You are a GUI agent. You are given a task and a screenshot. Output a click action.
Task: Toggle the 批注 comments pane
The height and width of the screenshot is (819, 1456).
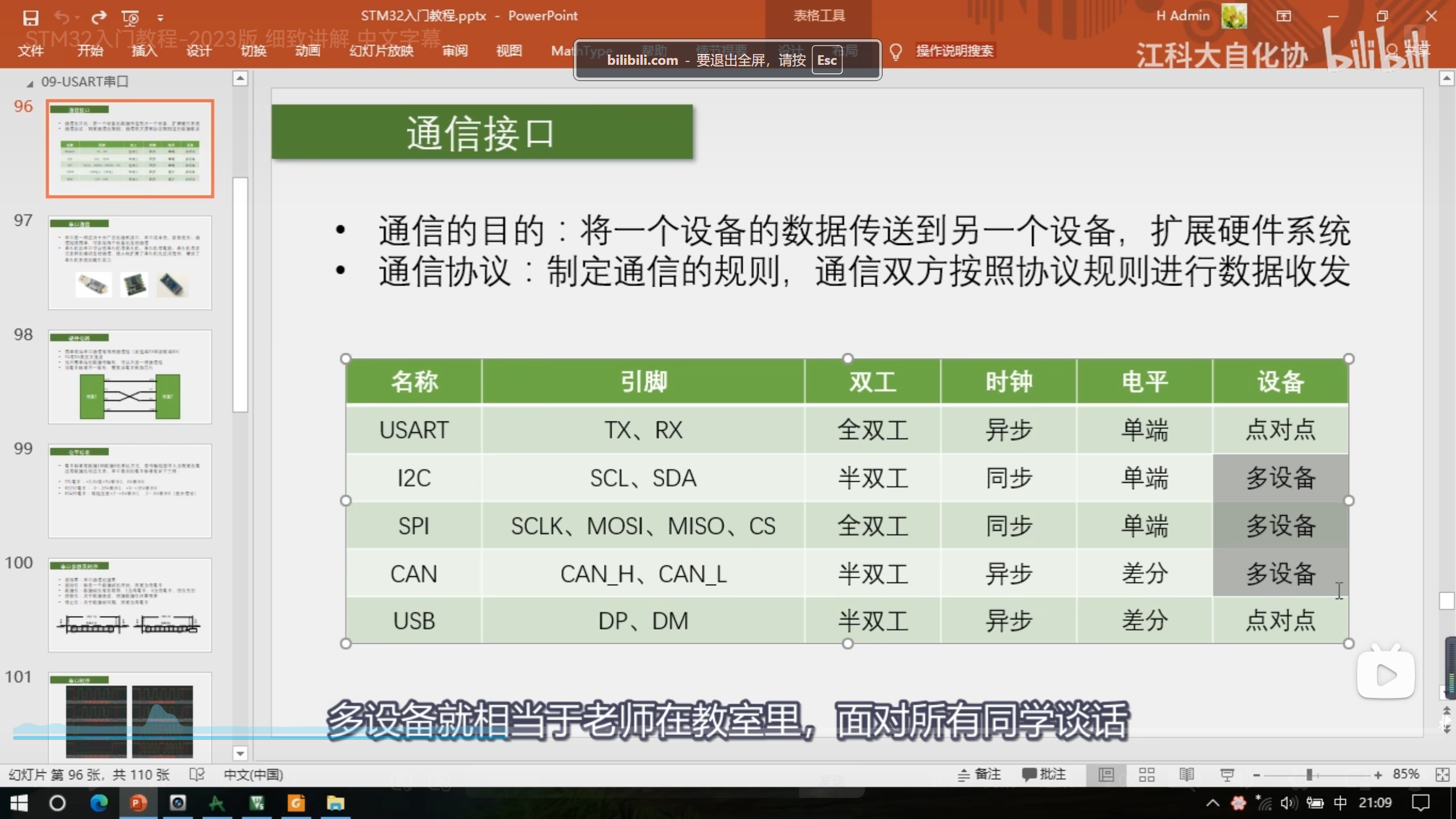[x=1044, y=774]
